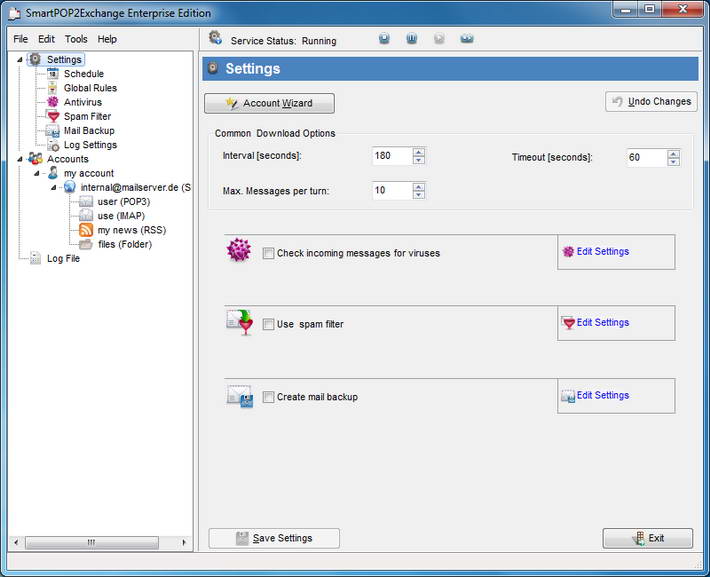This screenshot has width=710, height=577.
Task: Select Global Rules in the tree
Action: (x=90, y=88)
